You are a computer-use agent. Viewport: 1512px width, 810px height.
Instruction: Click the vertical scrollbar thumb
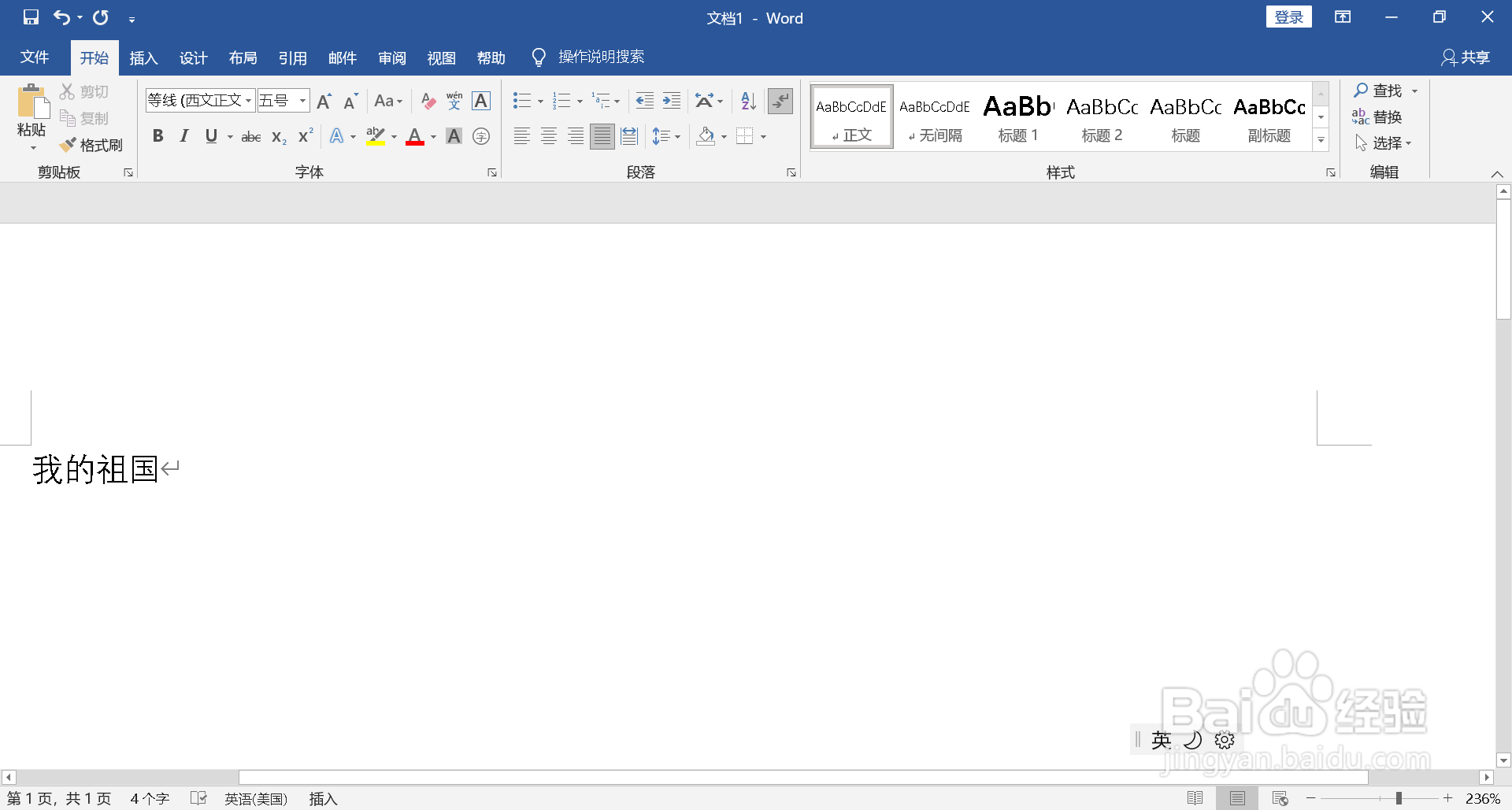[1503, 259]
